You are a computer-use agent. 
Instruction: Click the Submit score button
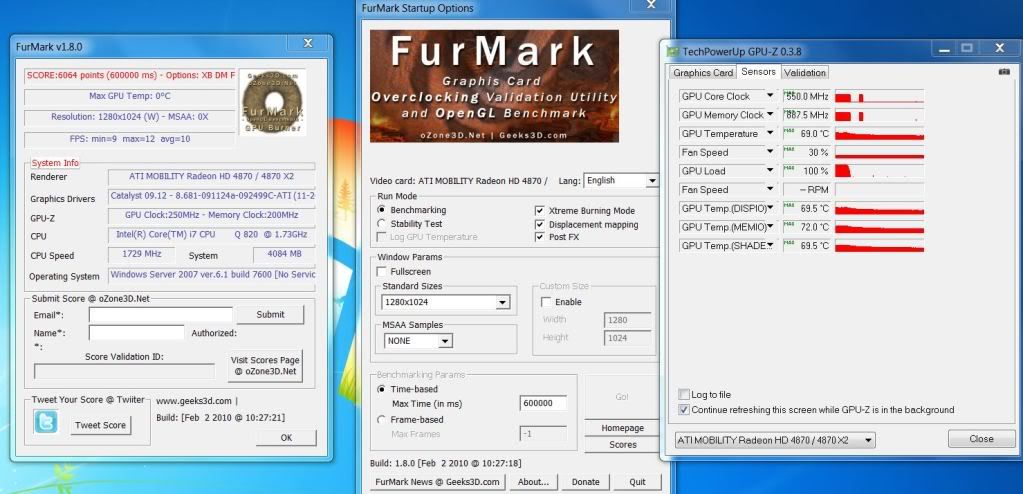(x=270, y=315)
